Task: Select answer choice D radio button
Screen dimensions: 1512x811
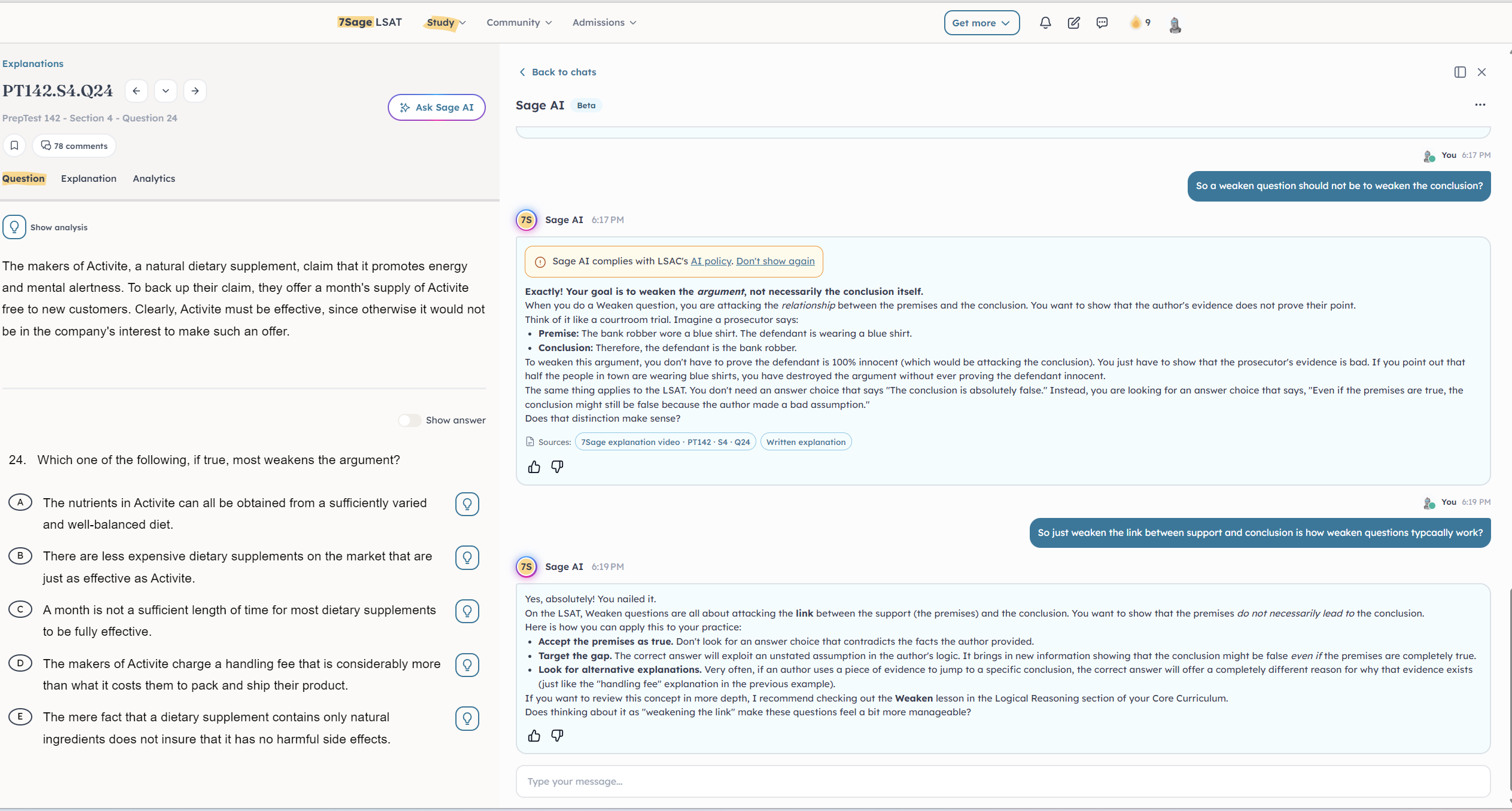Action: [20, 663]
